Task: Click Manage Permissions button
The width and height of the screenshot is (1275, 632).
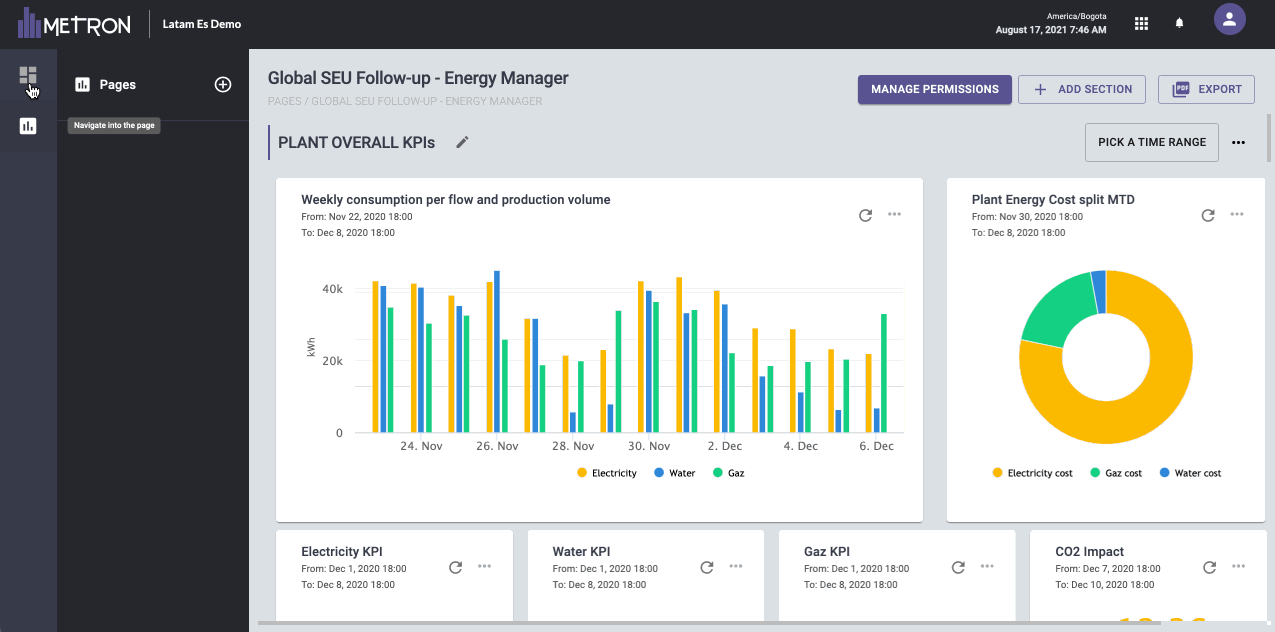Action: click(934, 89)
